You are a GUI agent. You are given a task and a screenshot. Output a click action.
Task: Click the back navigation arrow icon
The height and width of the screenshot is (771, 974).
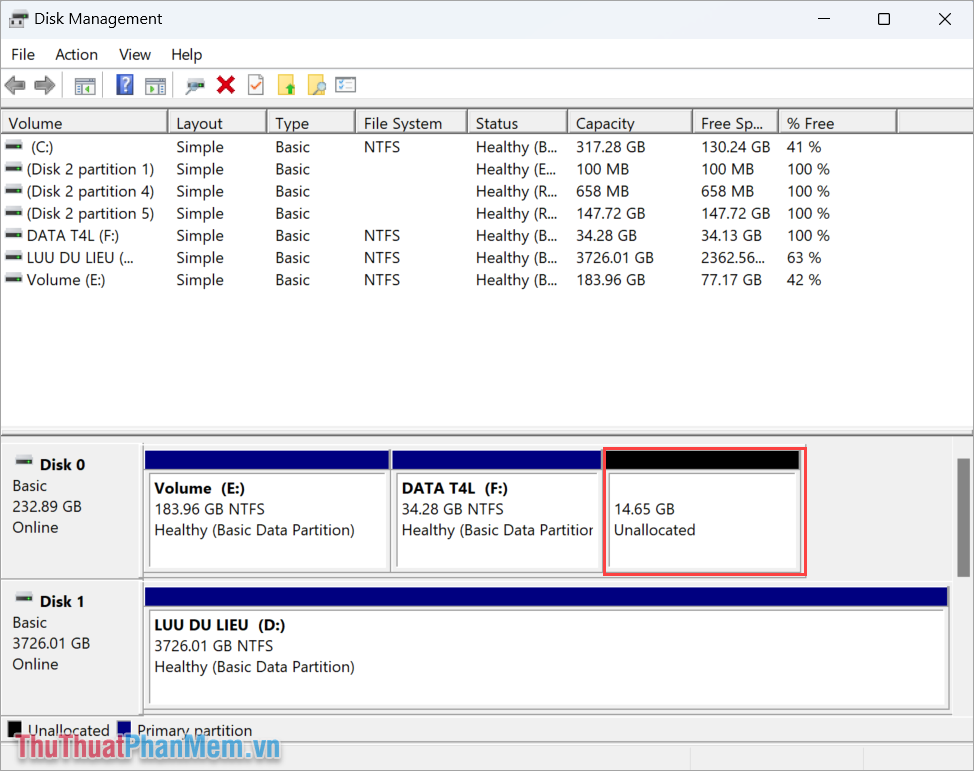pos(15,85)
